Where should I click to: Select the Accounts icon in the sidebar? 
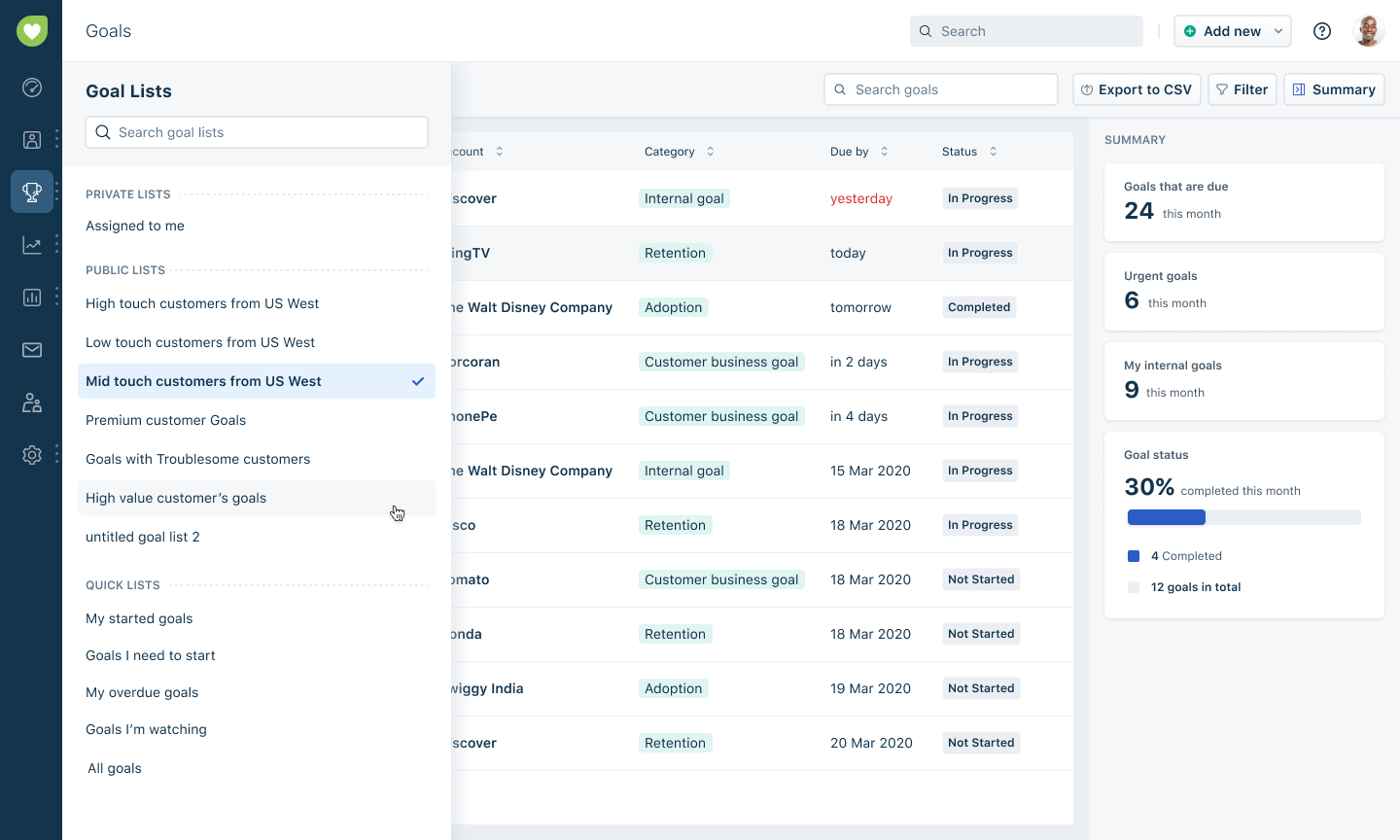pyautogui.click(x=31, y=139)
